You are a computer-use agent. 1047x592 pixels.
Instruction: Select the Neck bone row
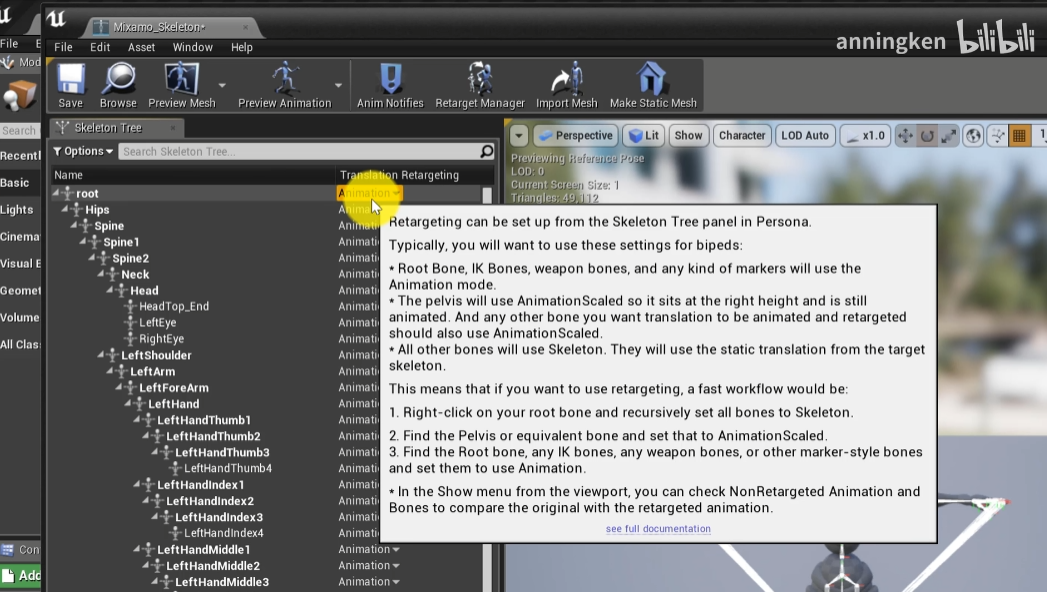click(135, 274)
